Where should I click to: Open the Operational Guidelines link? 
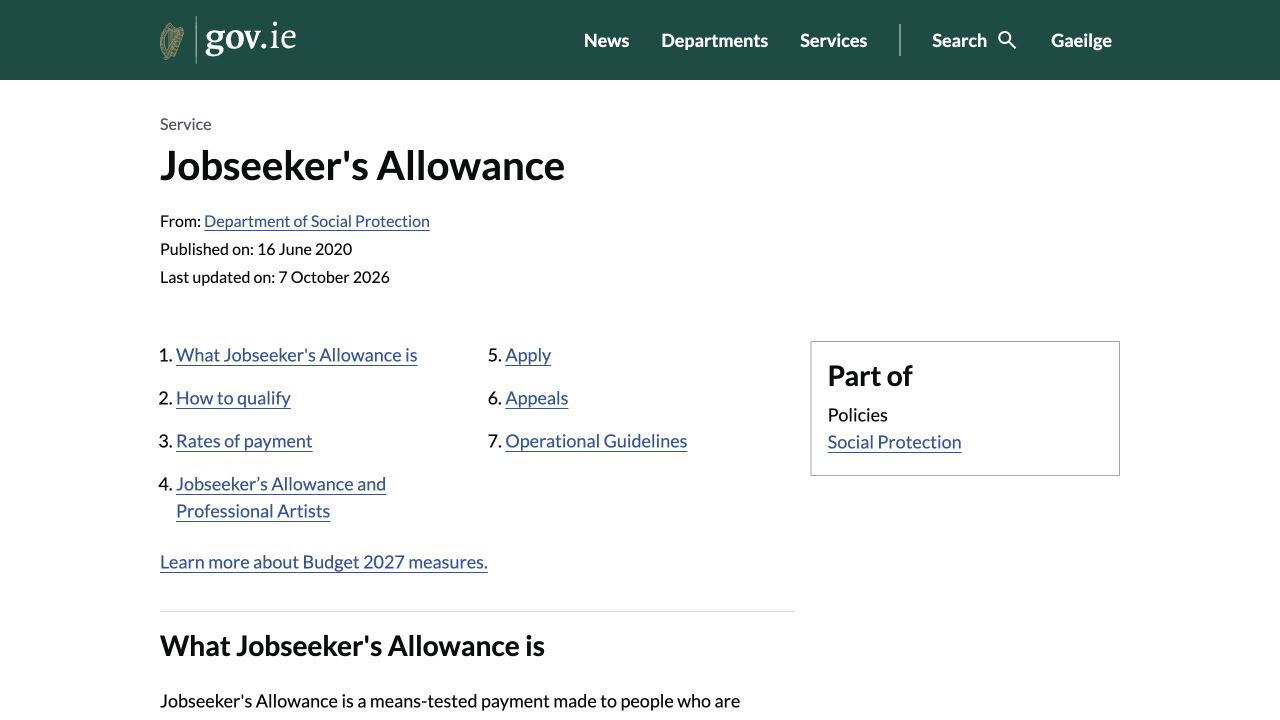coord(596,441)
